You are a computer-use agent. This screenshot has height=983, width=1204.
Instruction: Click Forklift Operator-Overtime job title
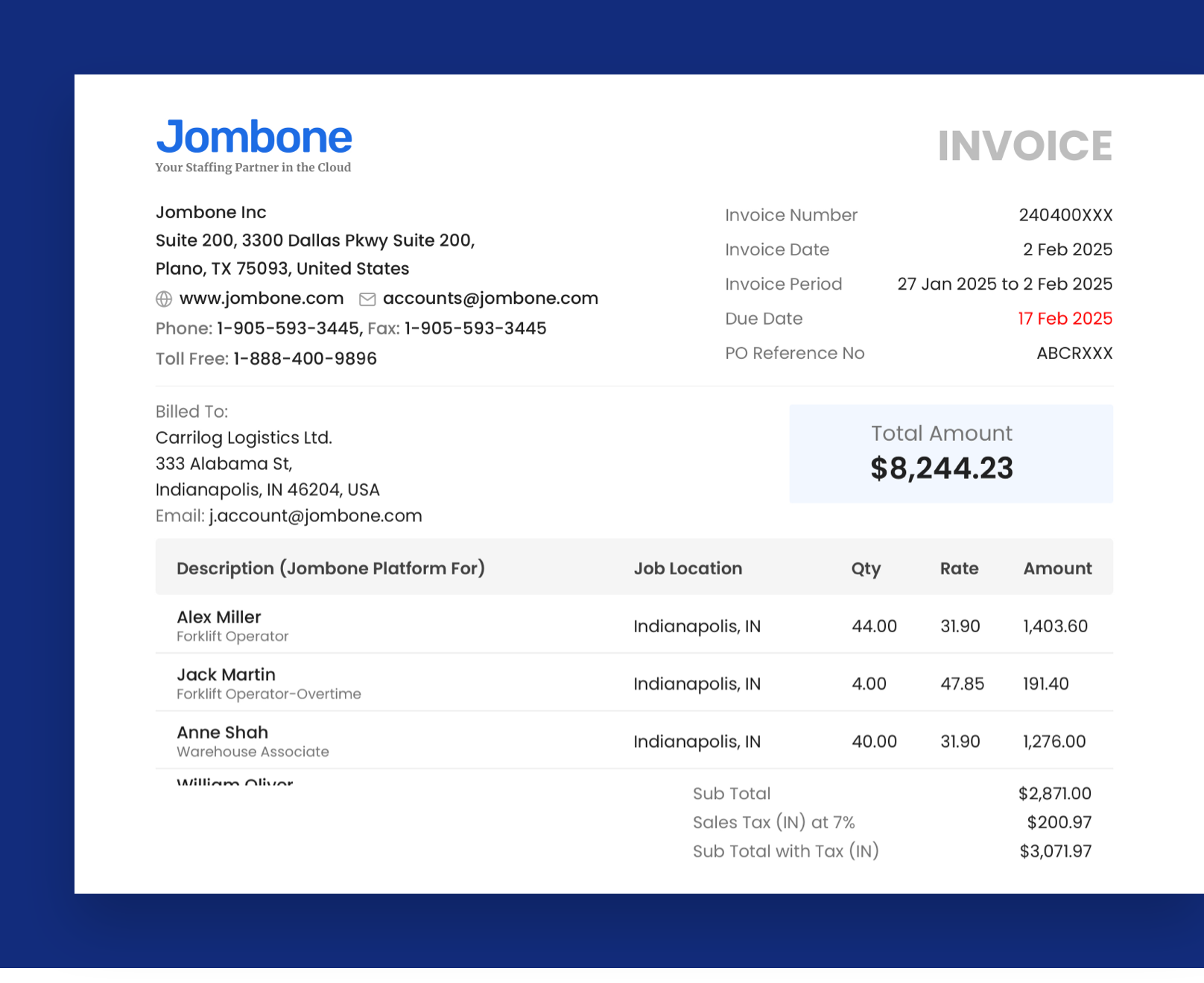pyautogui.click(x=269, y=694)
